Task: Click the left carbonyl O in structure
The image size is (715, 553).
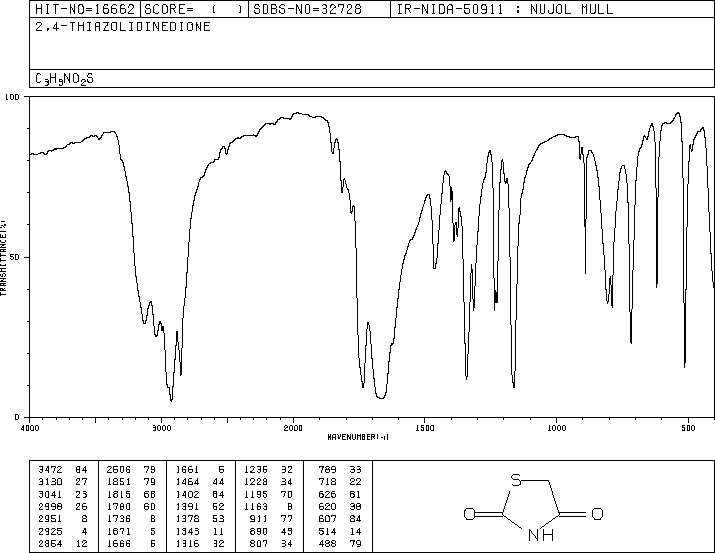Action: pos(470,514)
